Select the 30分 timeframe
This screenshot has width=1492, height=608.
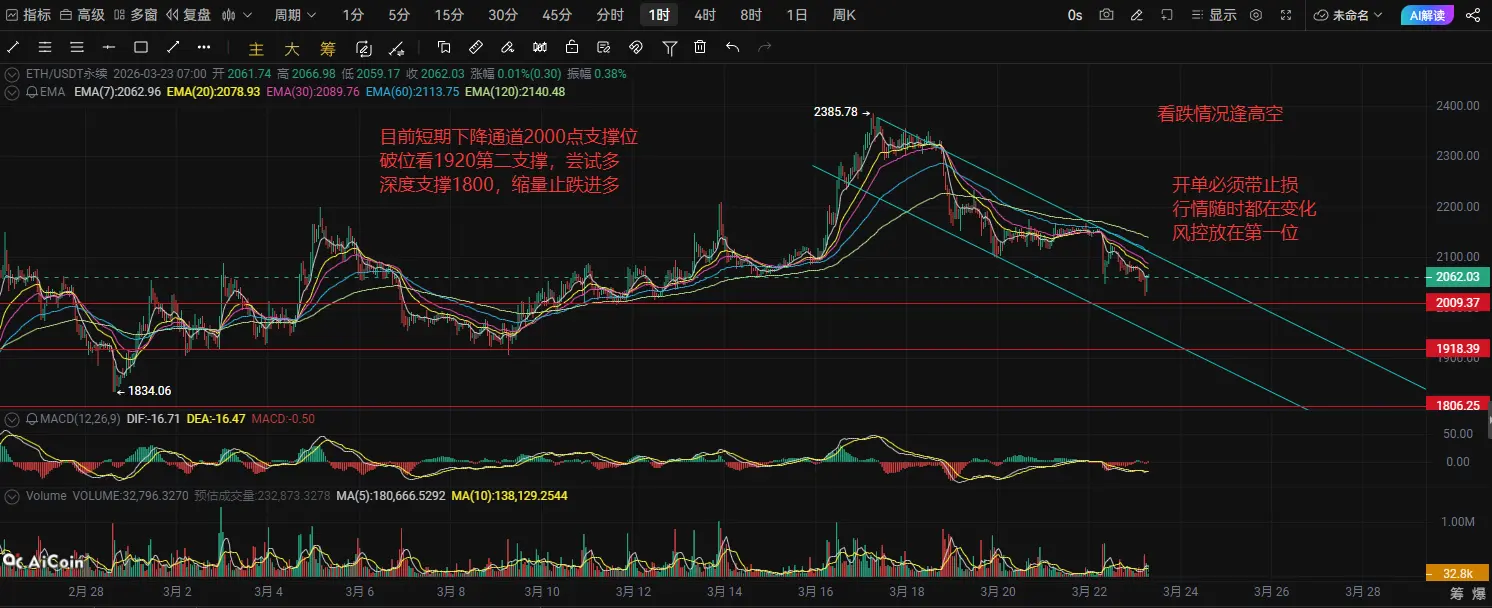503,15
